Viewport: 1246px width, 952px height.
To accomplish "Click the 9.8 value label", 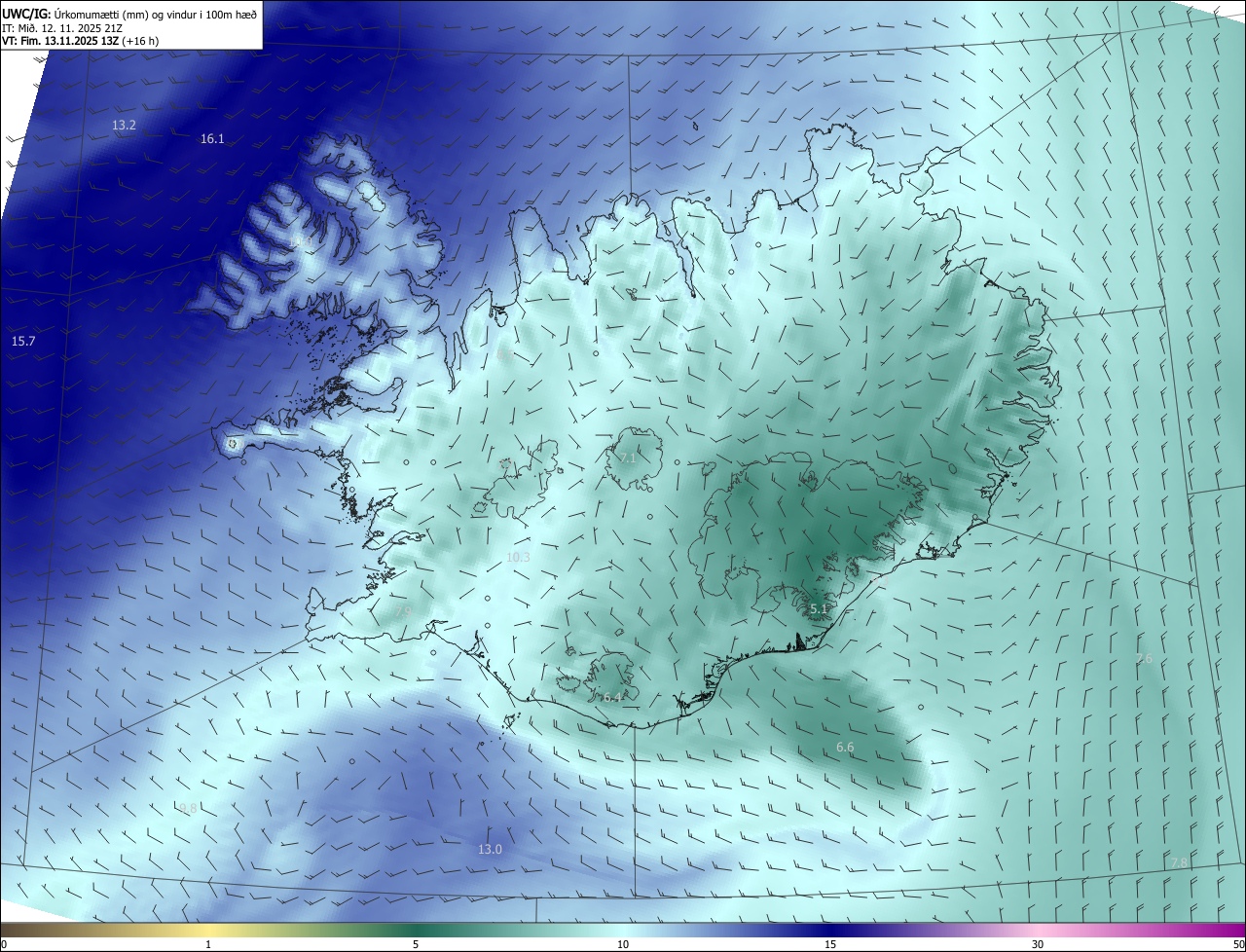I will [188, 809].
